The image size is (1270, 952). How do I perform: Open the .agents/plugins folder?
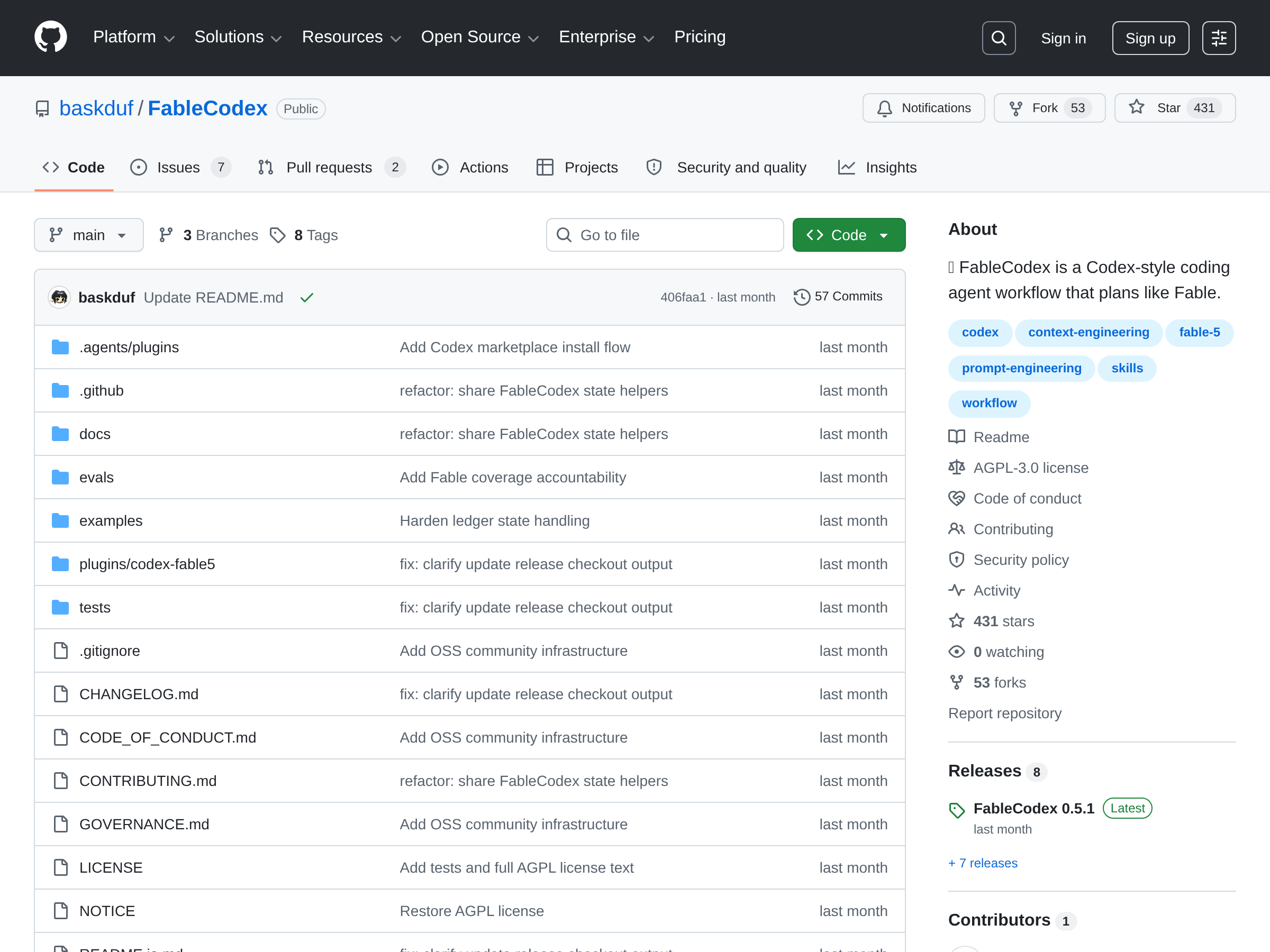(129, 347)
